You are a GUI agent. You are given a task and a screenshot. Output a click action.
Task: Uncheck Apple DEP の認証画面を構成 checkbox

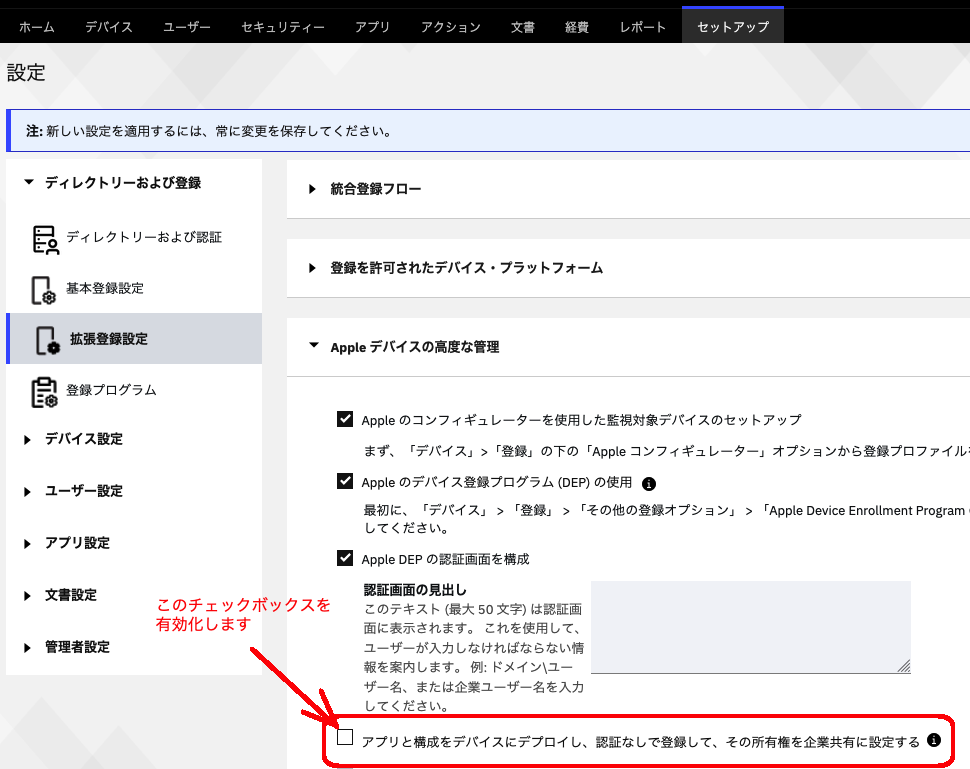[345, 558]
